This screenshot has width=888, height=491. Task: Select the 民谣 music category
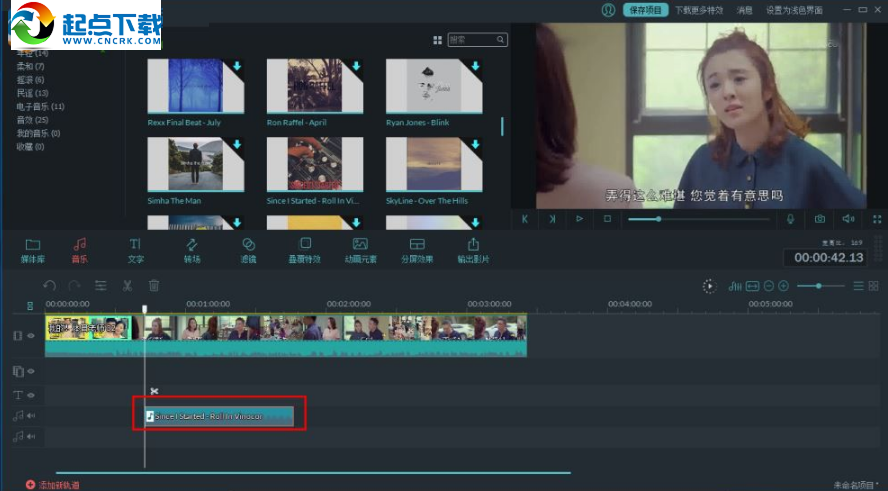coord(32,93)
